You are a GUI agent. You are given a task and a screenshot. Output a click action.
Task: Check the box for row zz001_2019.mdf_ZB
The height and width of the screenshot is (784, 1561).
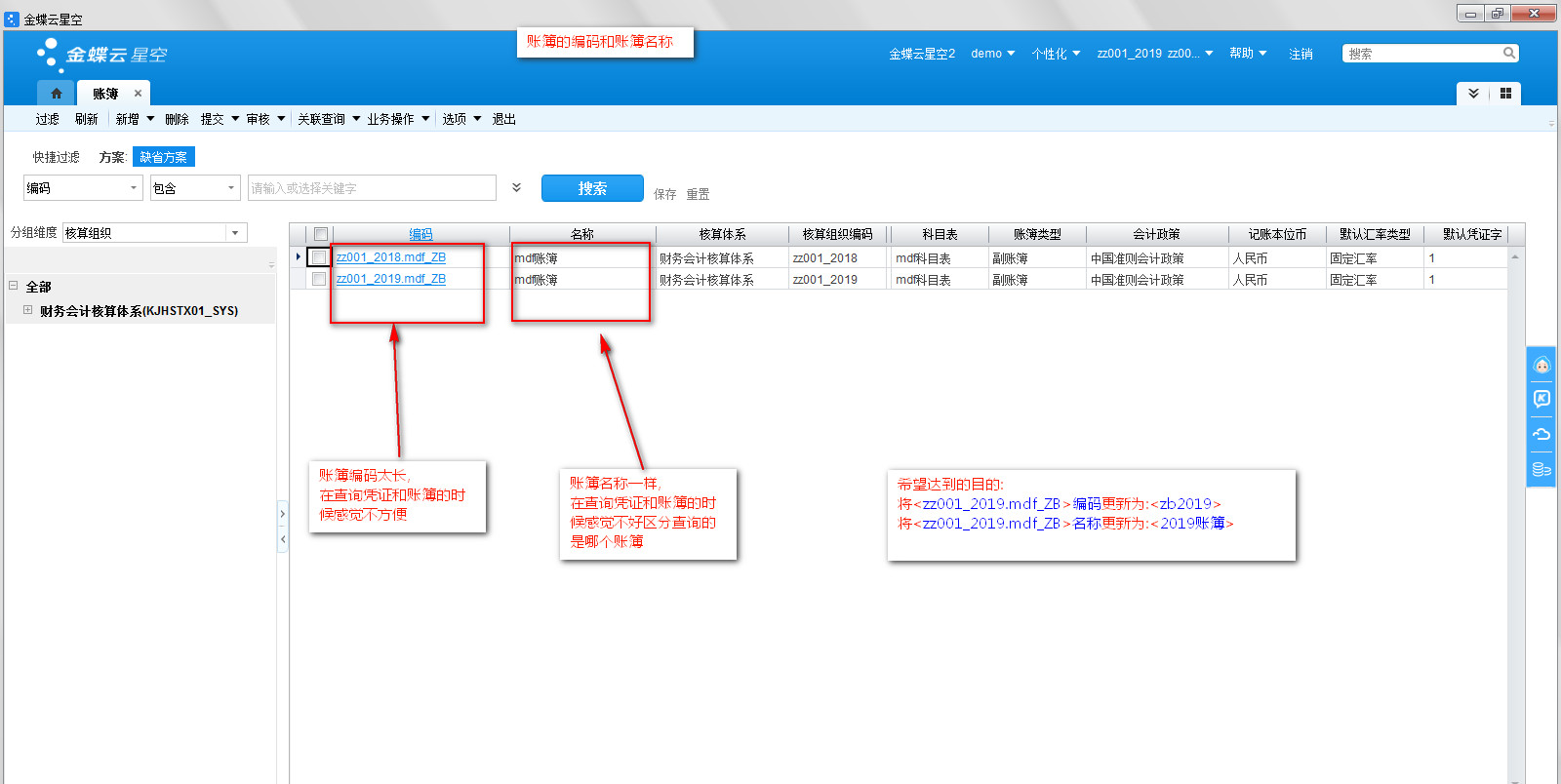pyautogui.click(x=319, y=279)
